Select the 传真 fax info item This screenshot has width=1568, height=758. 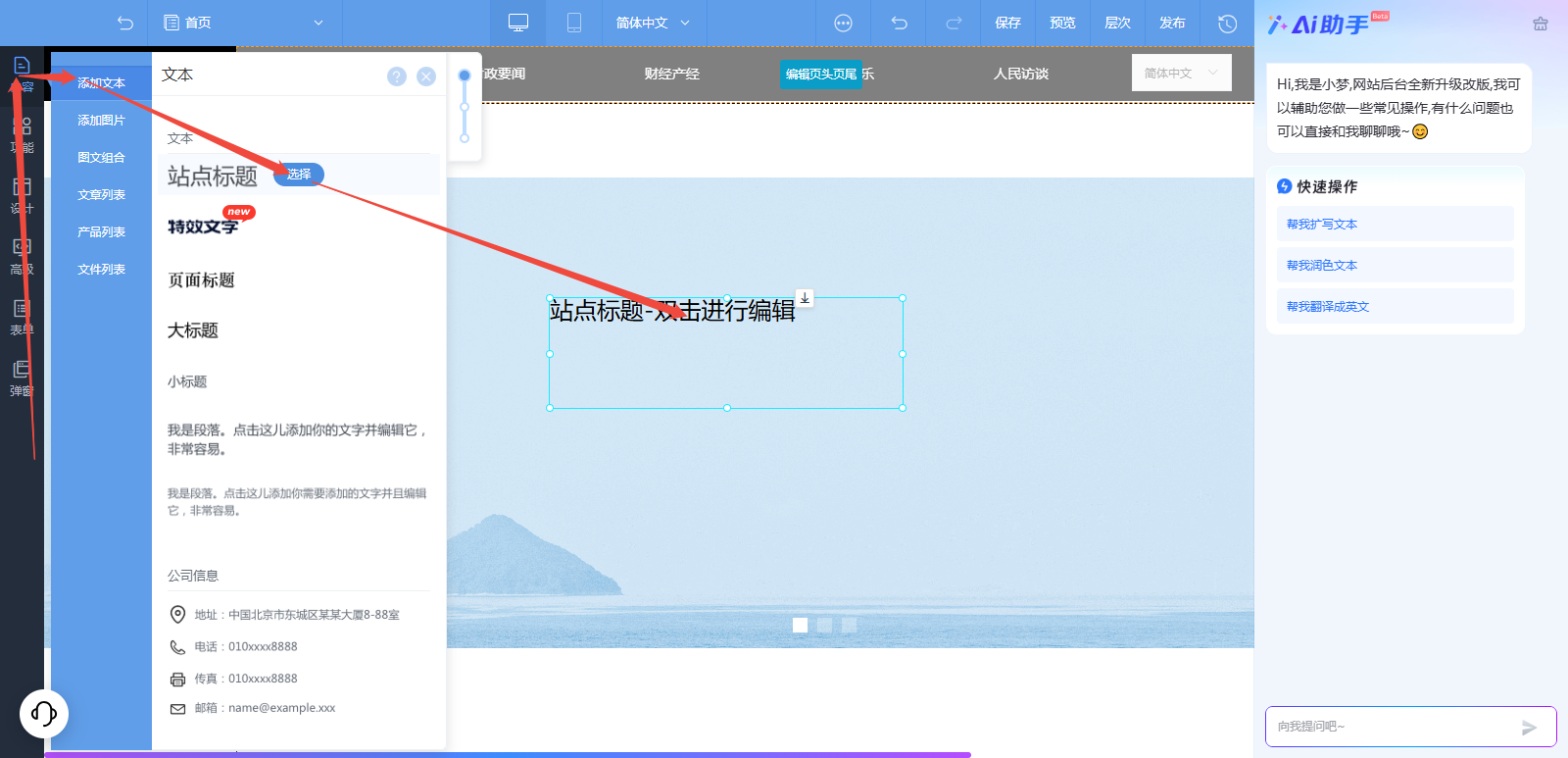coord(234,679)
